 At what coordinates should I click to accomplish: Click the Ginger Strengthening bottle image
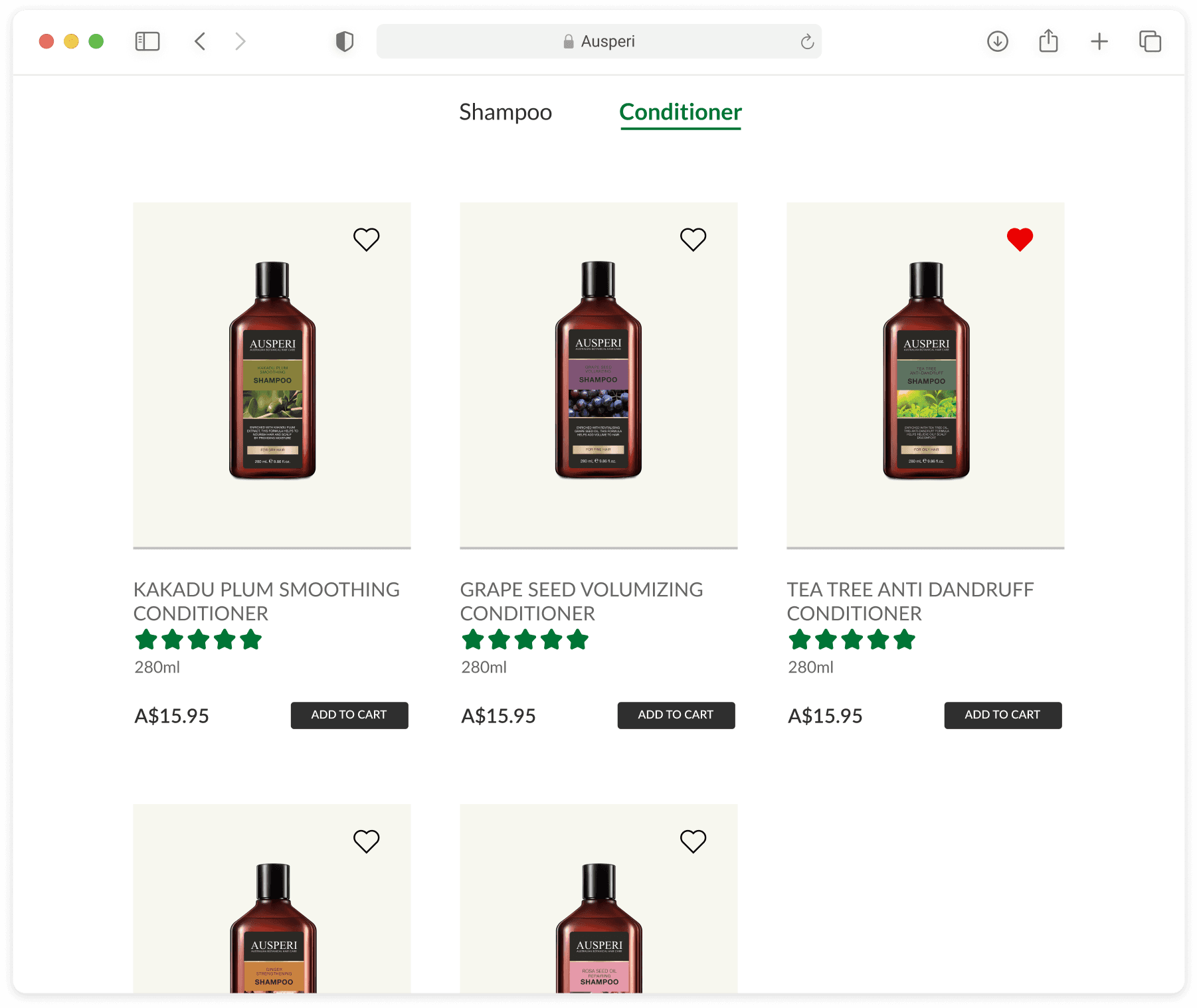[273, 928]
